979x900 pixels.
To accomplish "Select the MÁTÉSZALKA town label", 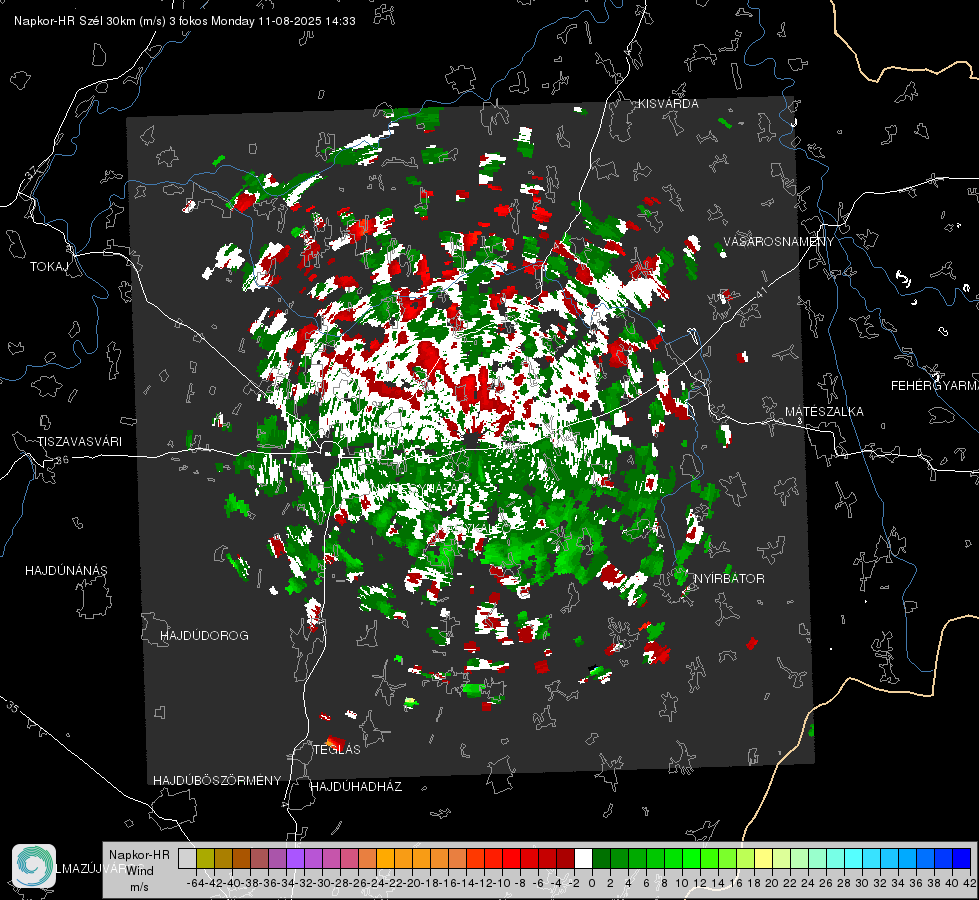I will pos(824,412).
